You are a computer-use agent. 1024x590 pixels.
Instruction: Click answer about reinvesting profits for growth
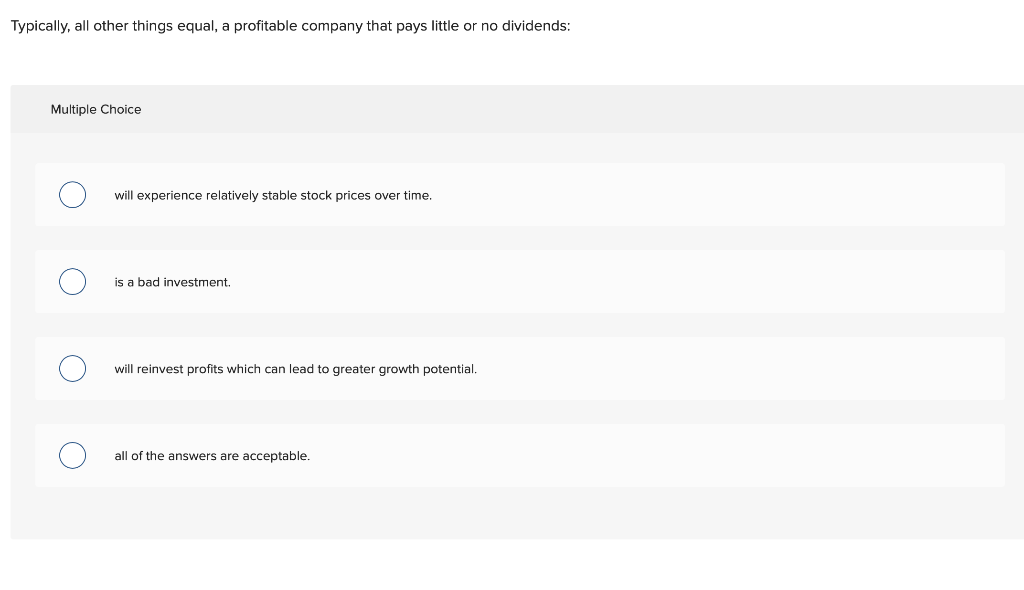295,369
